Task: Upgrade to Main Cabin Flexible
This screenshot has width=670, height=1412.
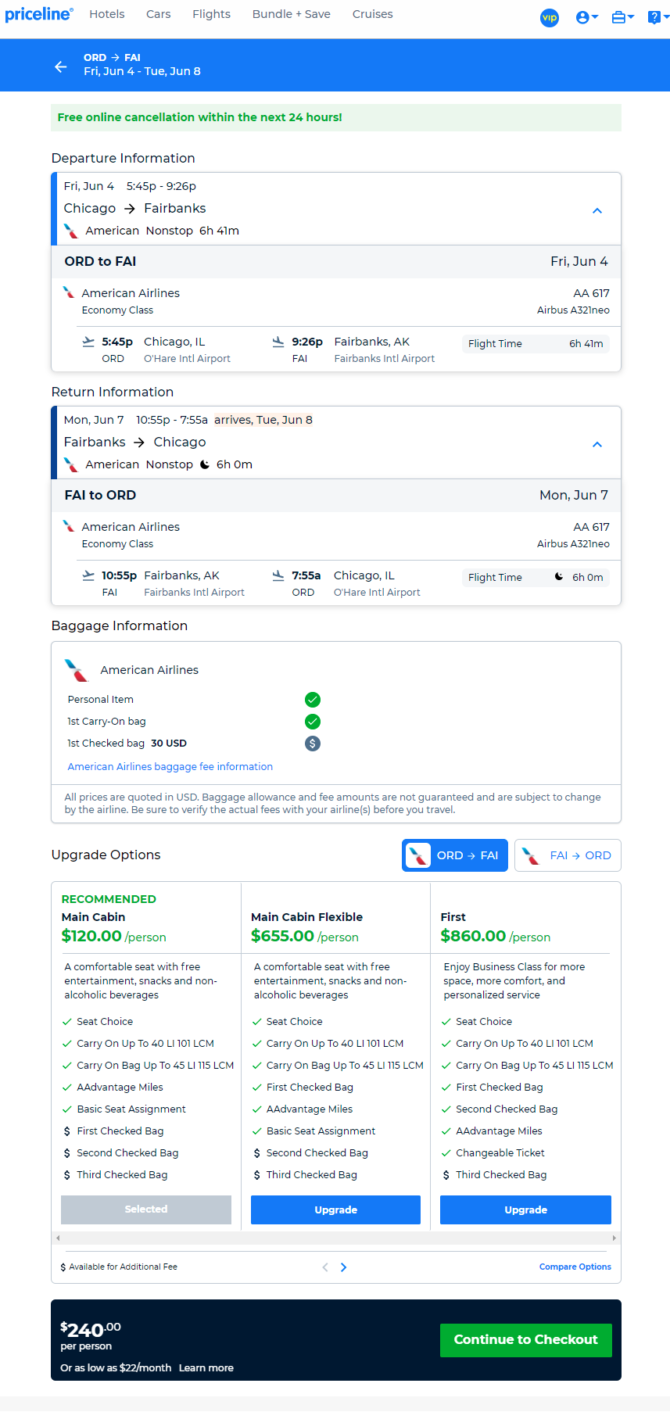Action: 336,1209
